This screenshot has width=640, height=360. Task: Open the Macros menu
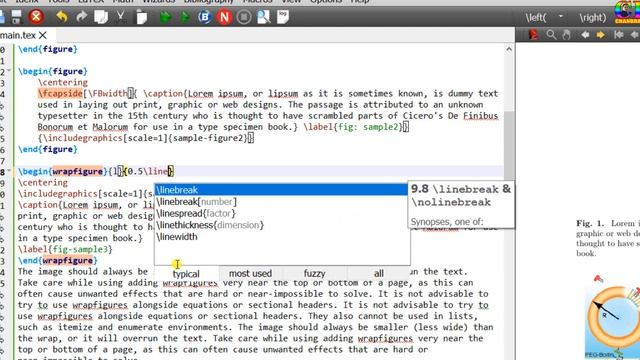257,1
